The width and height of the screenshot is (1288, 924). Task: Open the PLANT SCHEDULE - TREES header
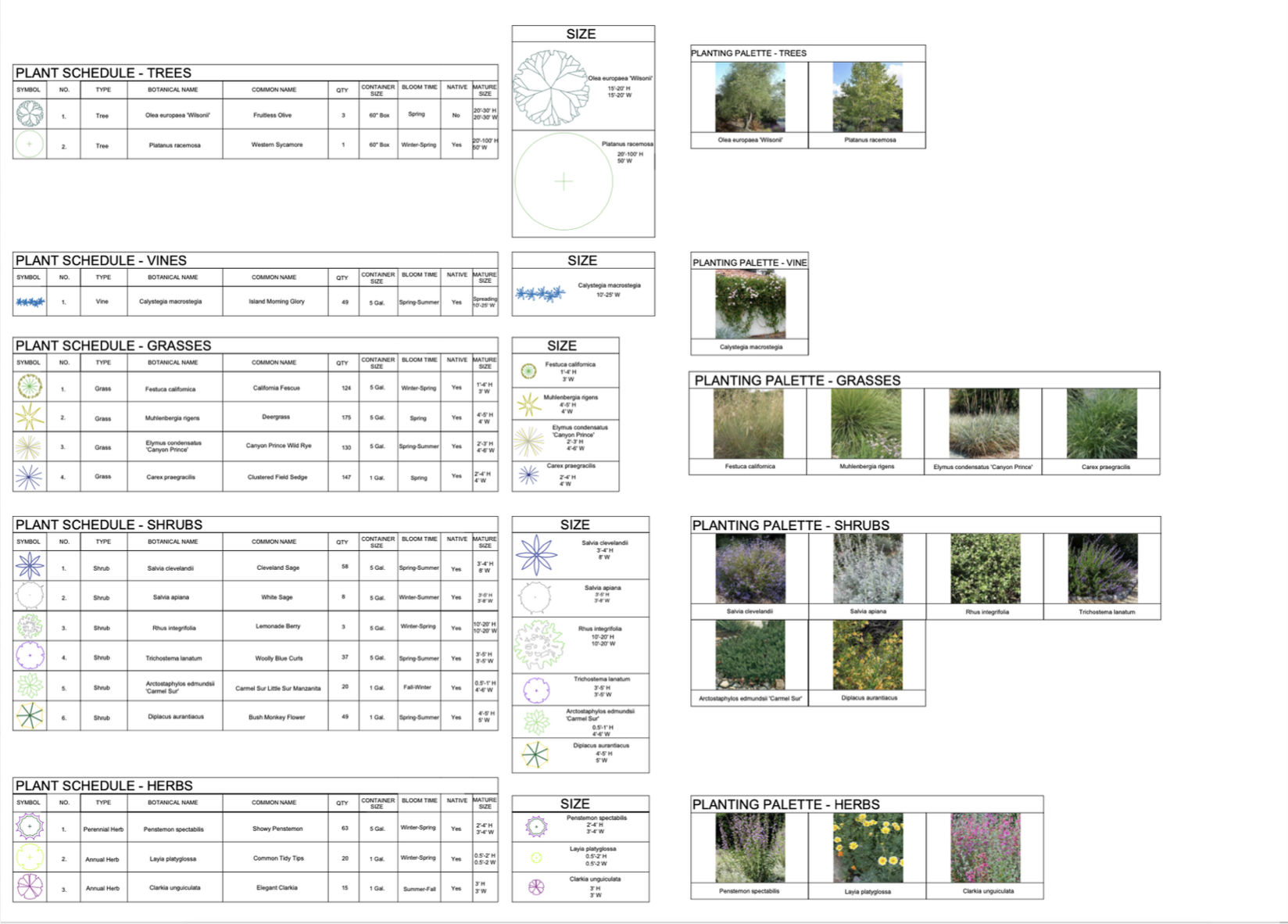click(102, 72)
